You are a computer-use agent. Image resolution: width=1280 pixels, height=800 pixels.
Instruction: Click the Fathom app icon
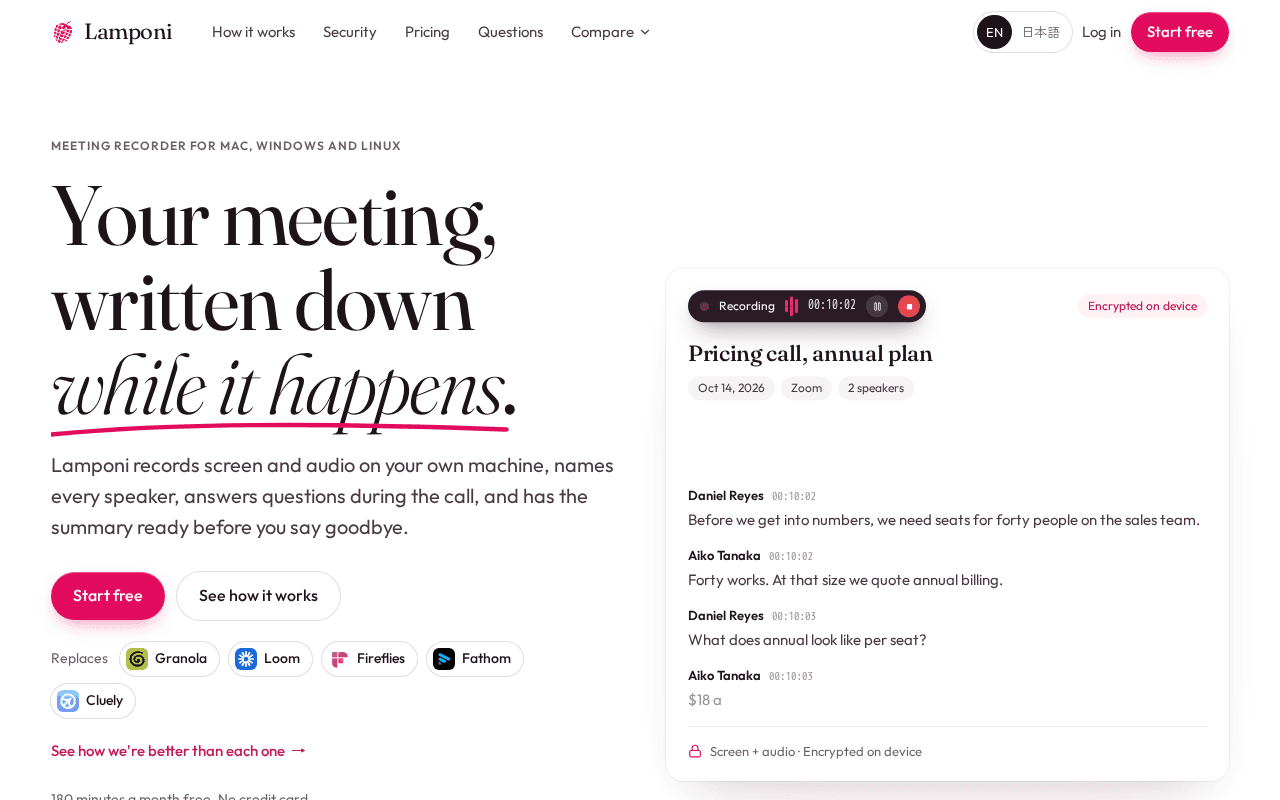(x=444, y=659)
